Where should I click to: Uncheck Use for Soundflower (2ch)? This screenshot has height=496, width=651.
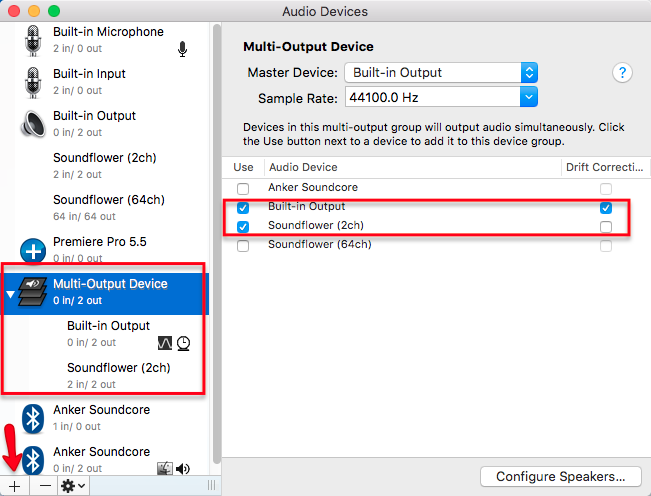243,227
